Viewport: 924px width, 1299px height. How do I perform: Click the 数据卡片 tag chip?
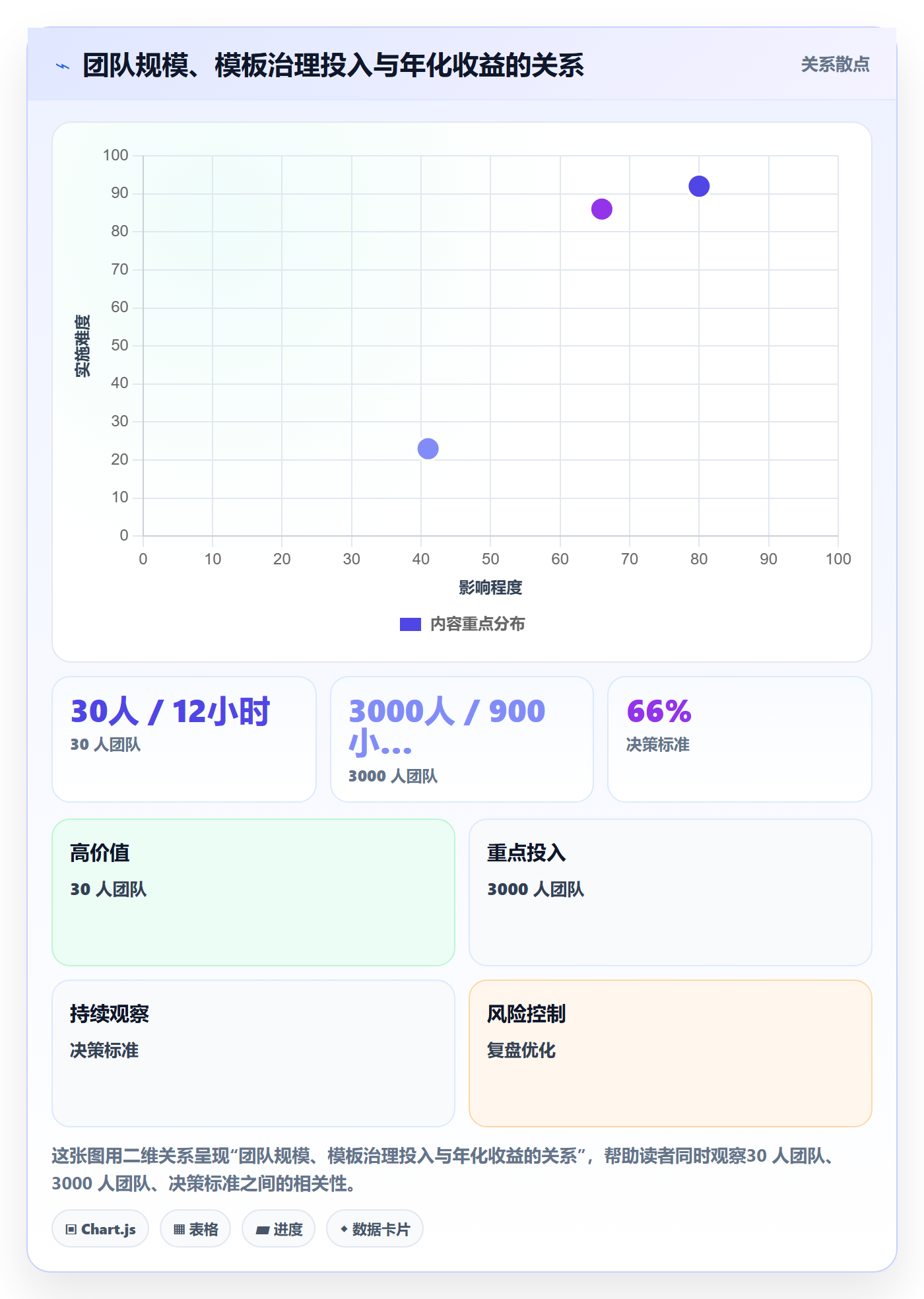tap(375, 1229)
